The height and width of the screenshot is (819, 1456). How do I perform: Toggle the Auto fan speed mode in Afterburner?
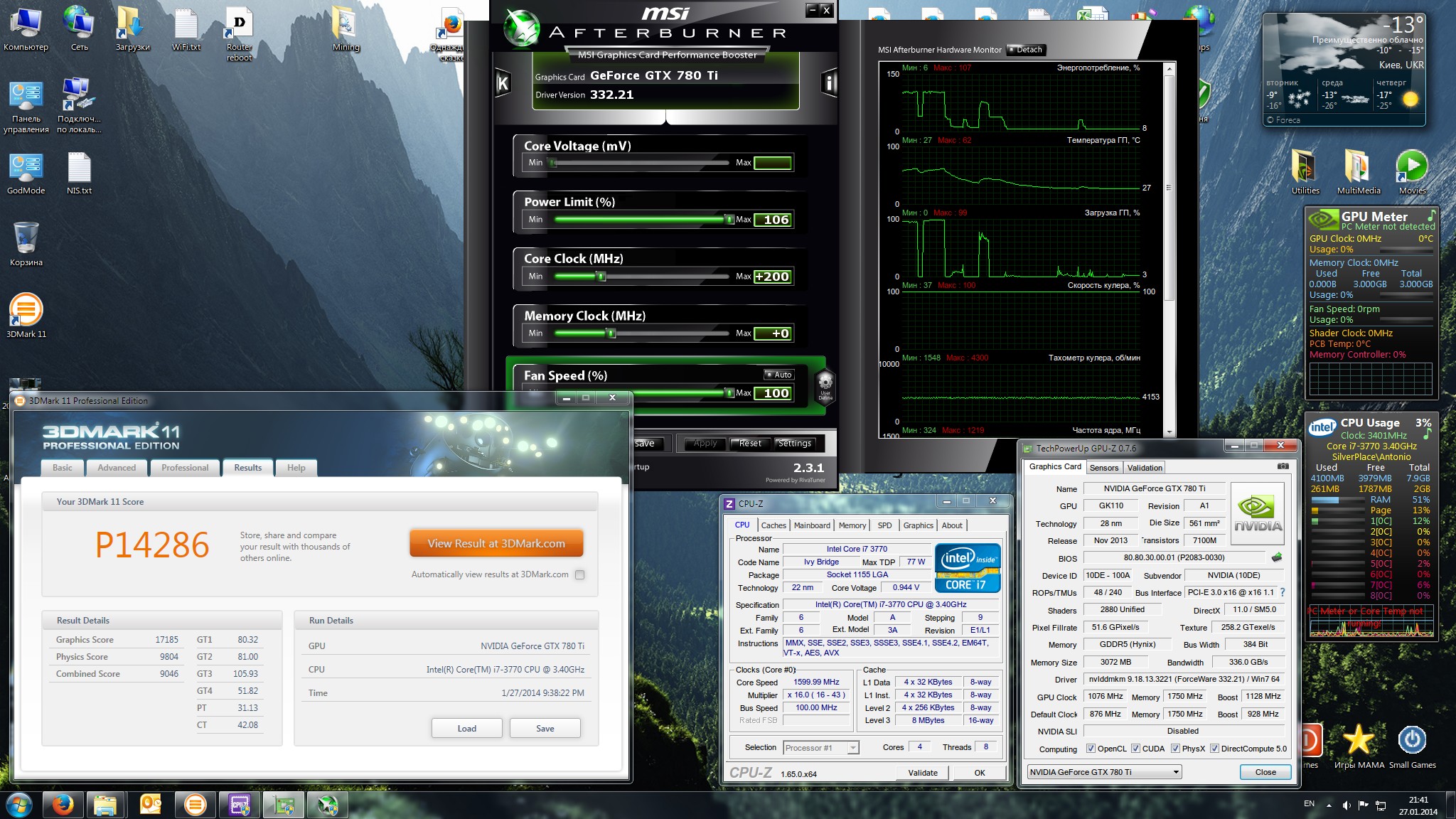[778, 375]
